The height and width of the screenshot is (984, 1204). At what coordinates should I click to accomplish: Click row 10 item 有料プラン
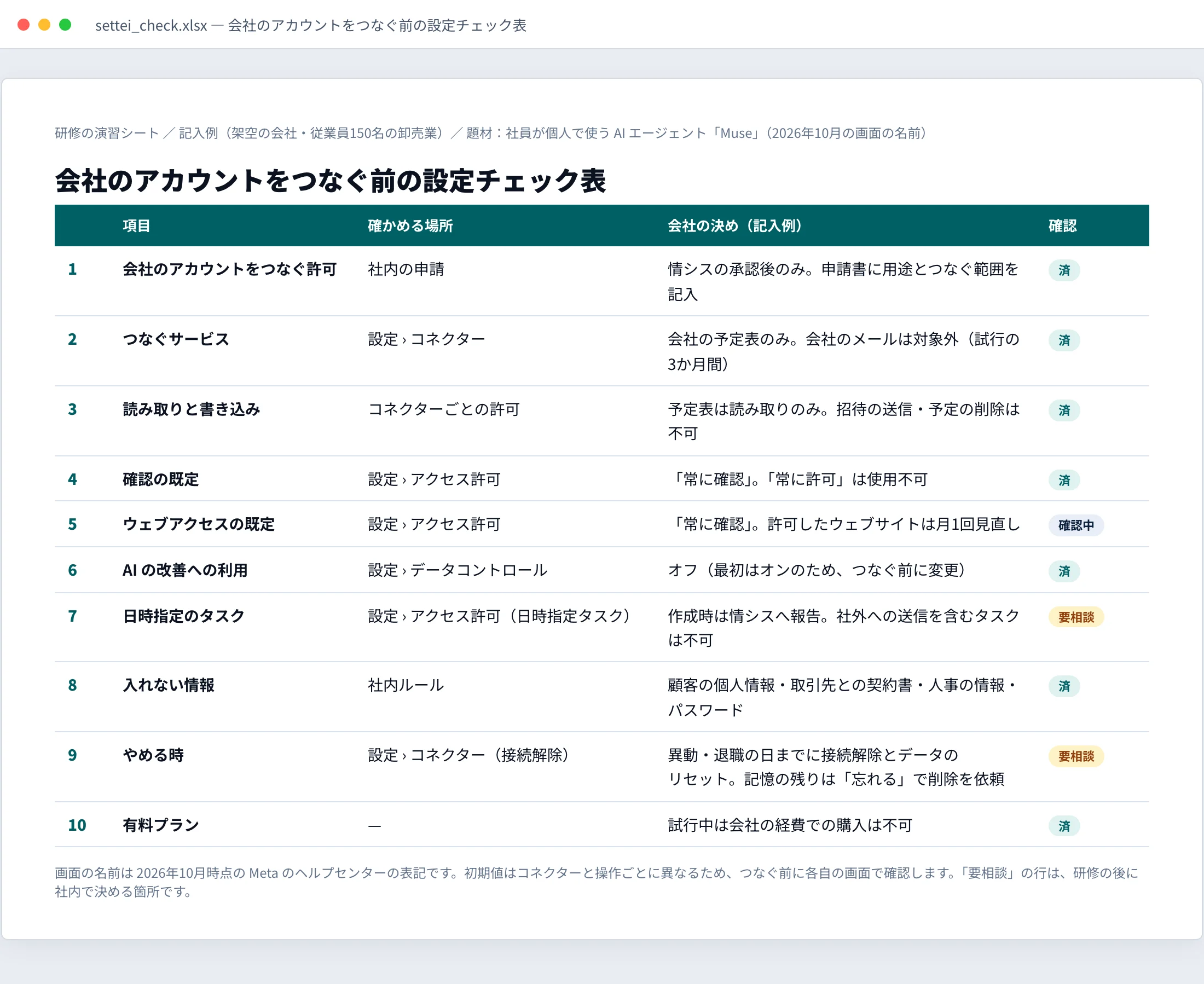161,825
